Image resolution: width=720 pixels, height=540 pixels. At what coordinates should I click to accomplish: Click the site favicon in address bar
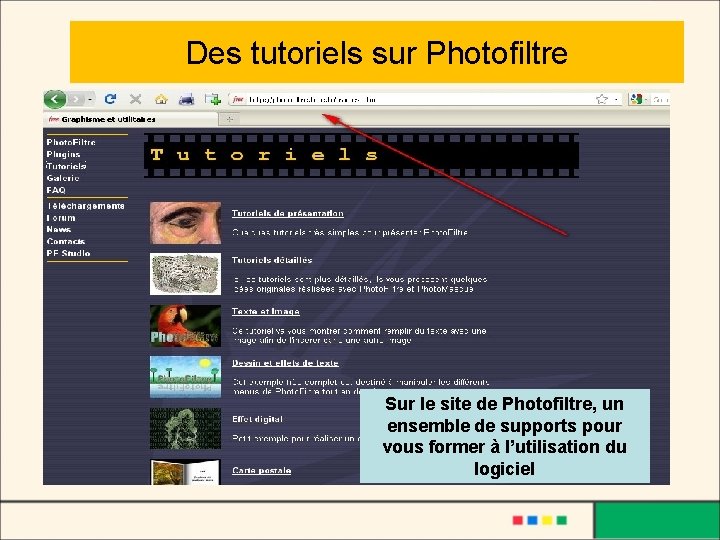pyautogui.click(x=237, y=99)
